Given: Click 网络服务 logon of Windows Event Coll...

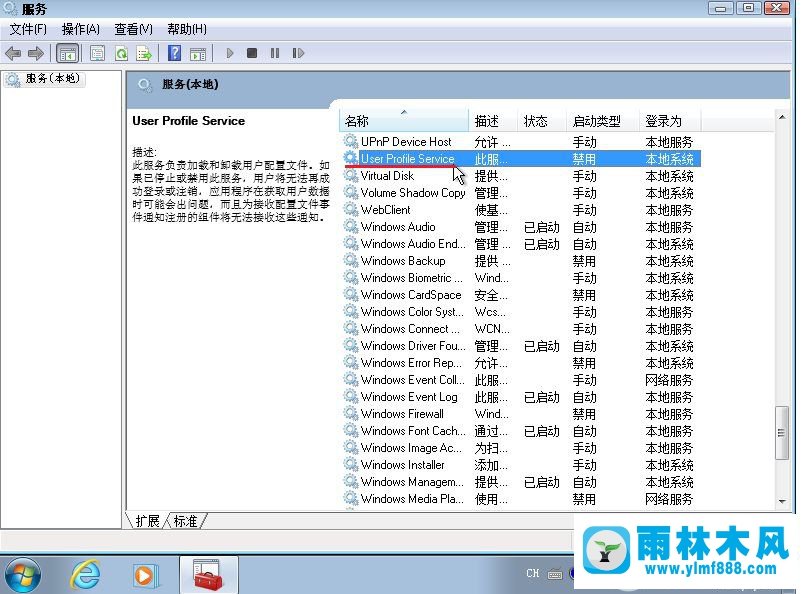Looking at the screenshot, I should pos(669,380).
